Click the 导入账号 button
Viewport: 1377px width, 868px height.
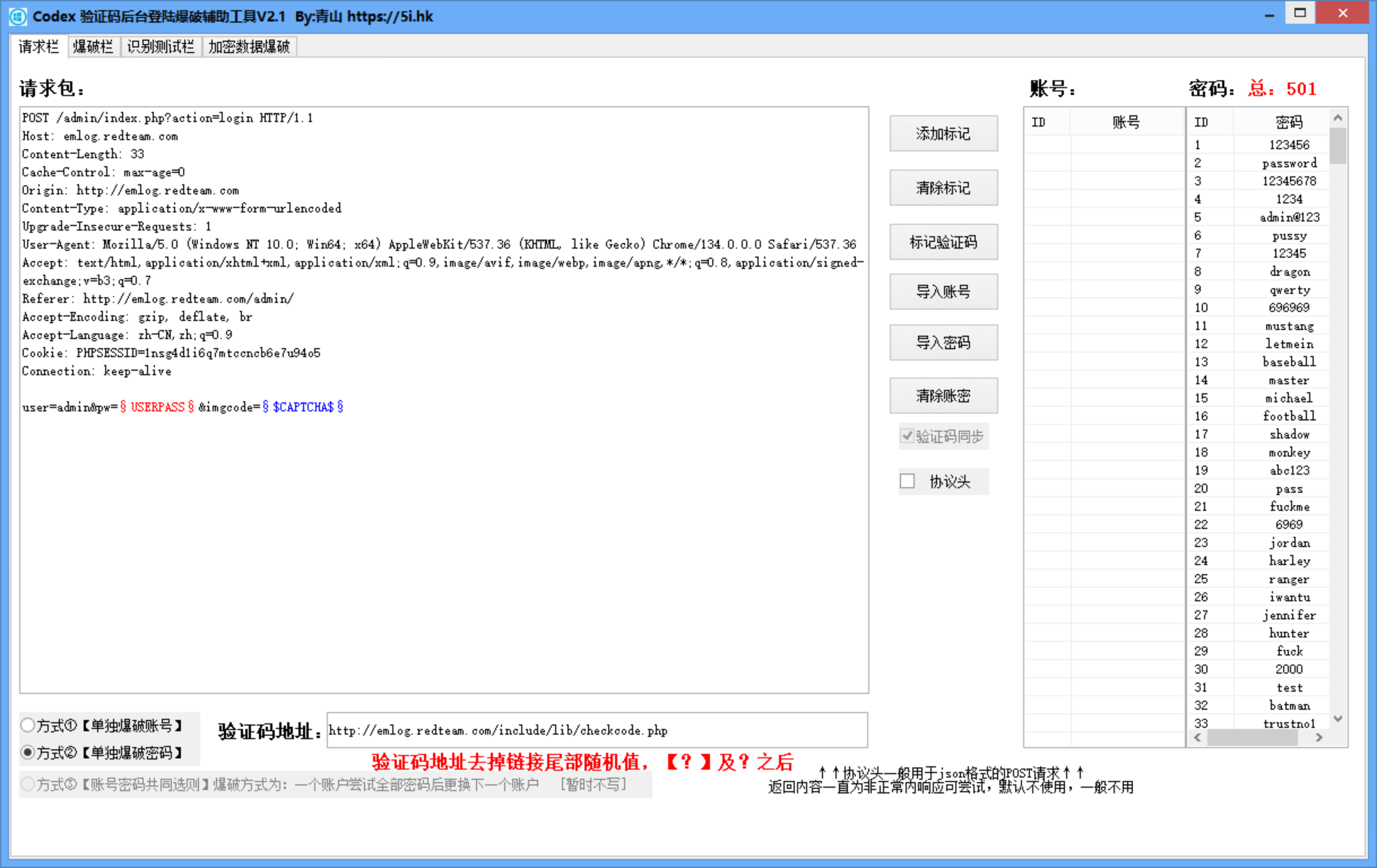coord(944,292)
